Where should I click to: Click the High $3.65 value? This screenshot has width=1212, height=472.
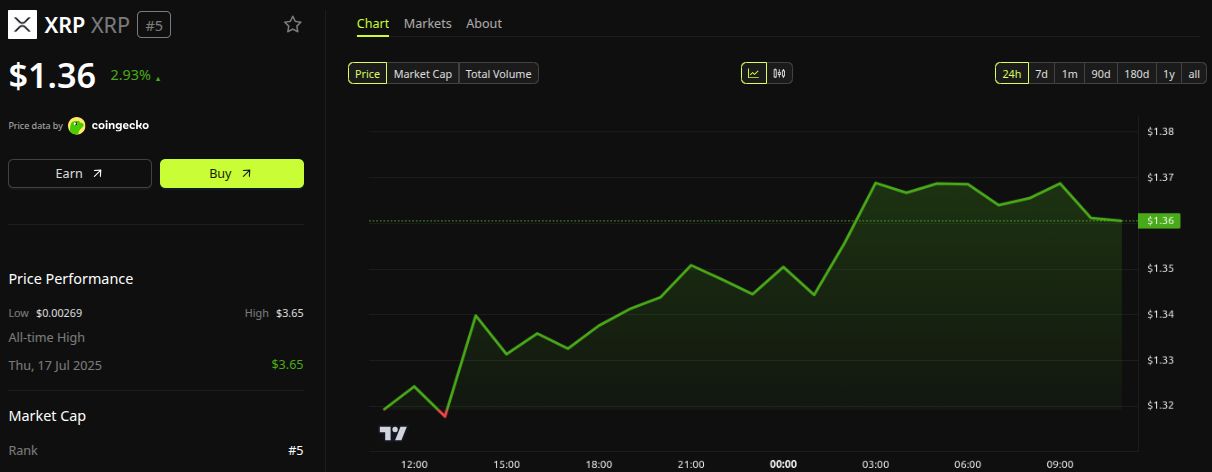(289, 313)
